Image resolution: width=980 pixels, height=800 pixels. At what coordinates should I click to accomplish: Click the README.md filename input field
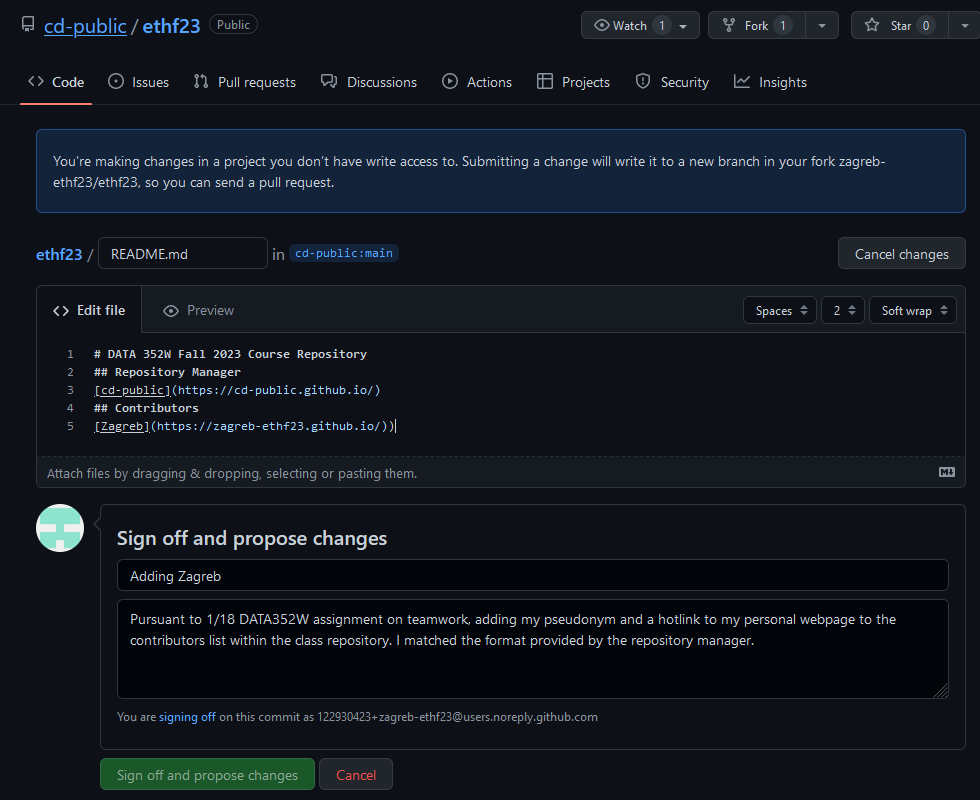point(183,254)
